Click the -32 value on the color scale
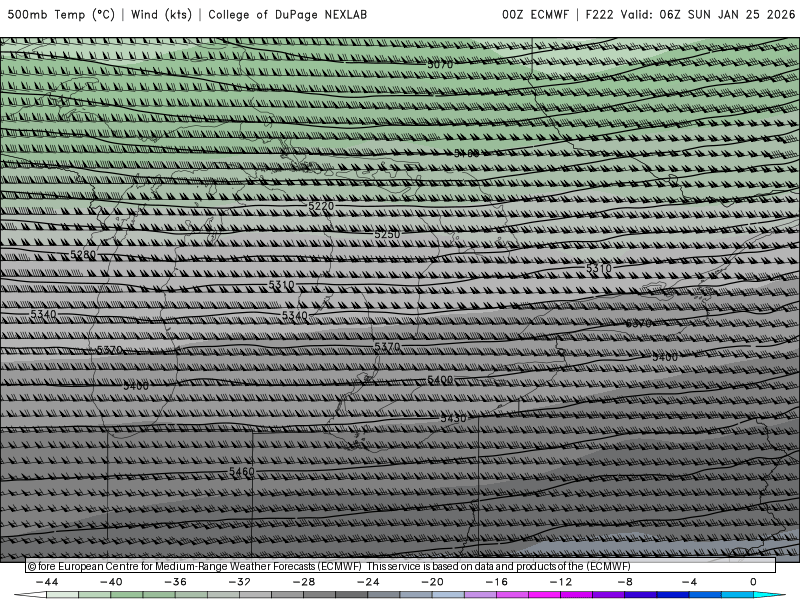The width and height of the screenshot is (800, 600). (x=239, y=582)
